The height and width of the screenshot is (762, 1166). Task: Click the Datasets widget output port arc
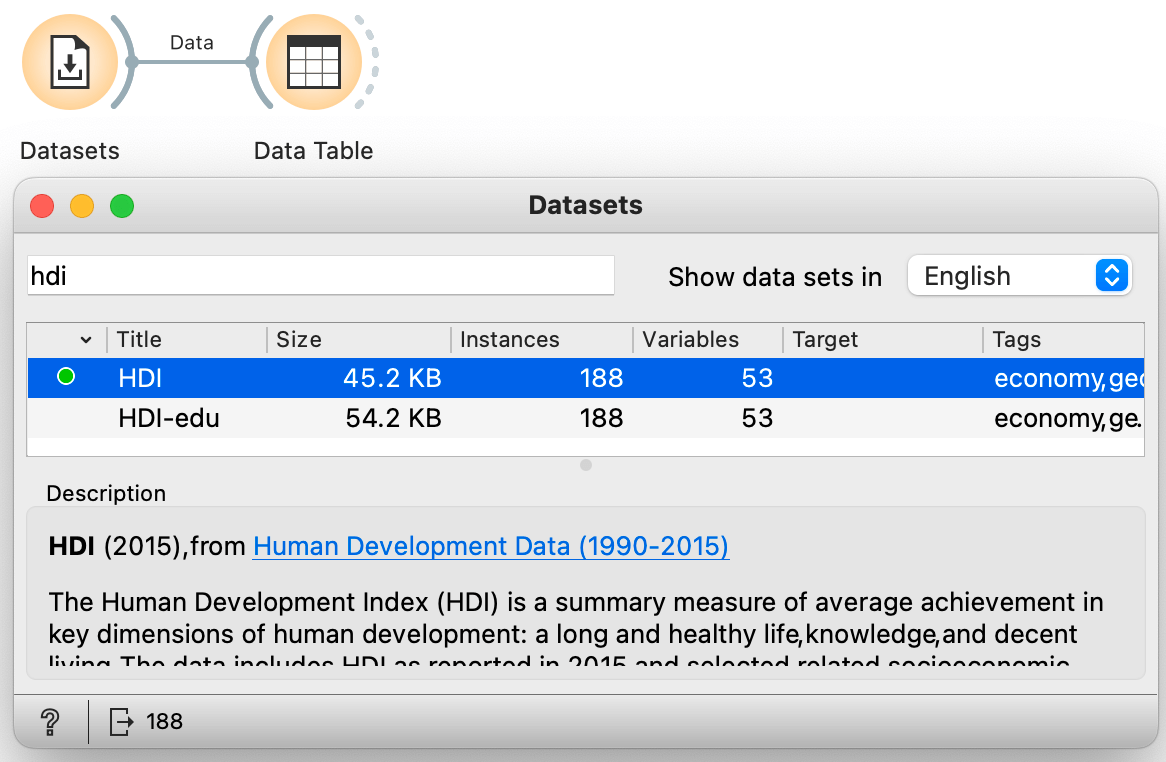(x=126, y=62)
